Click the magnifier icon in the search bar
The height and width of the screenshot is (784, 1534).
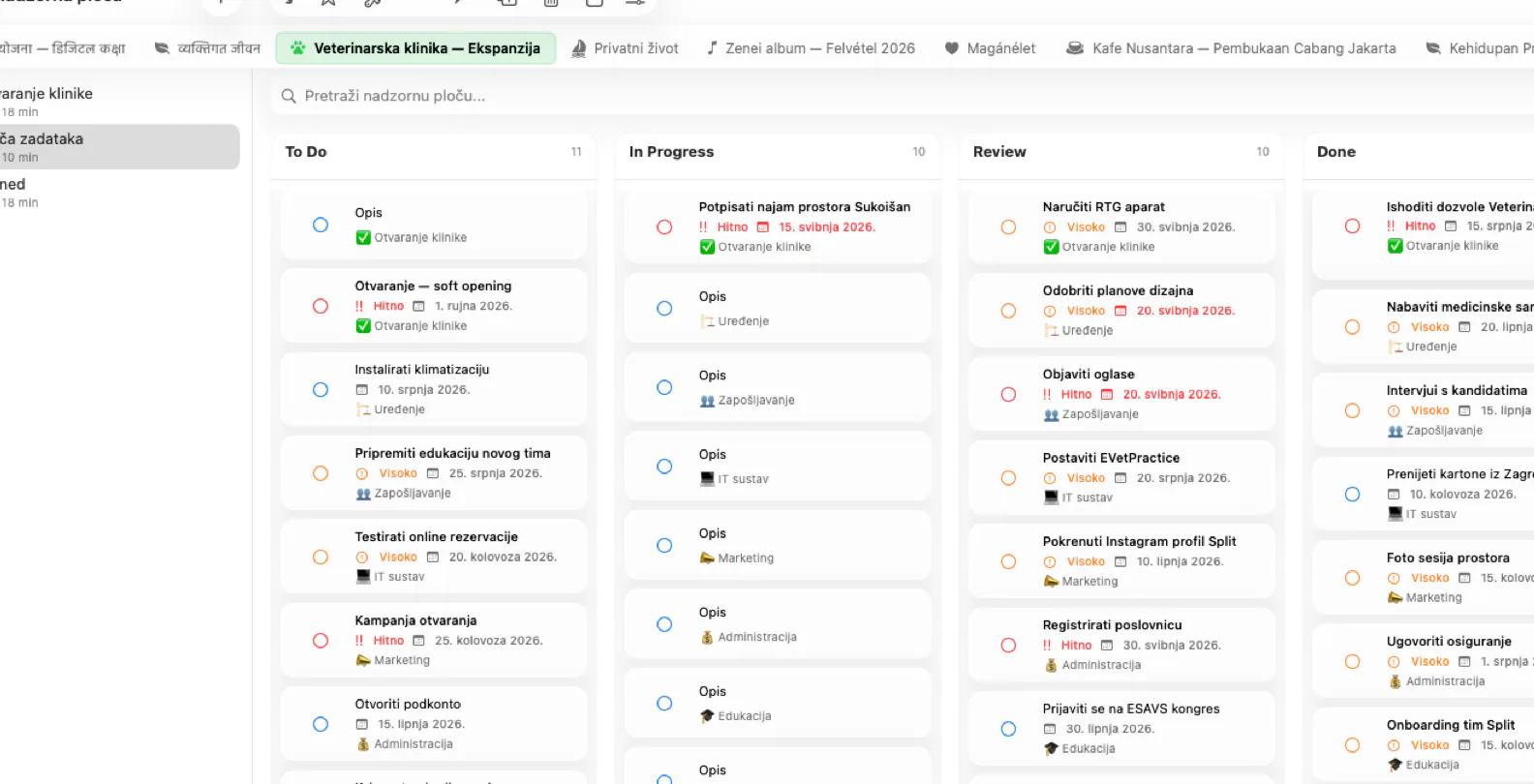coord(289,96)
